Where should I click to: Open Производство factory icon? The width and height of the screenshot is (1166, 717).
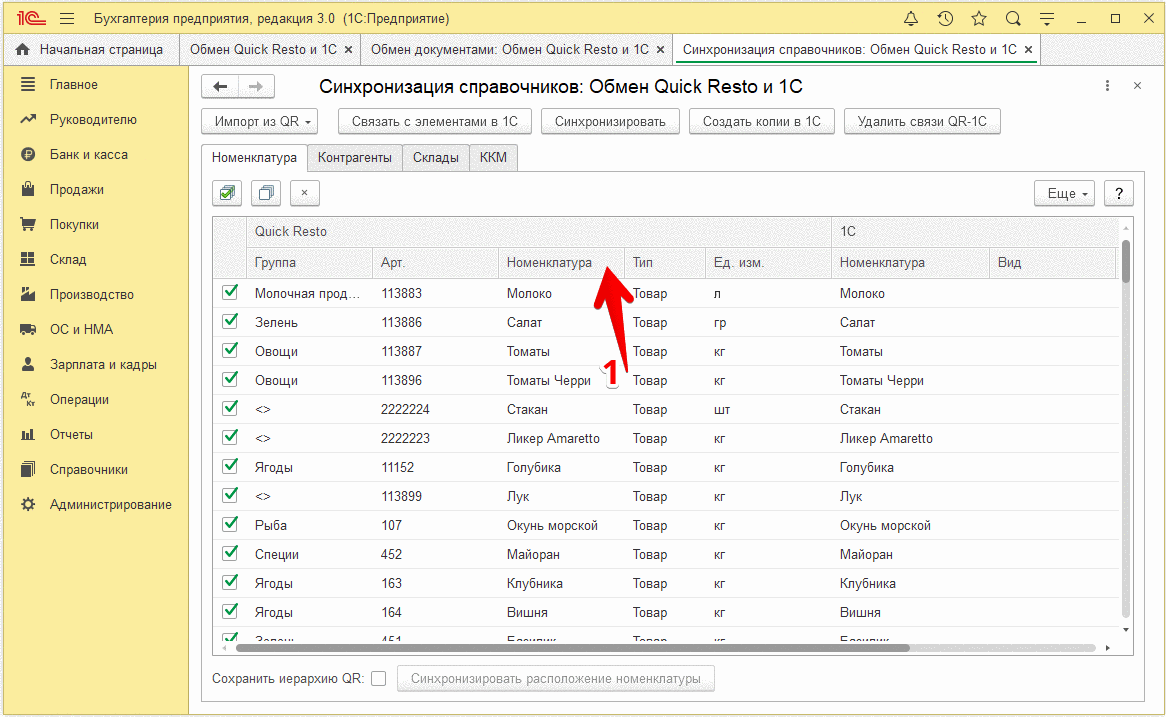[28, 294]
